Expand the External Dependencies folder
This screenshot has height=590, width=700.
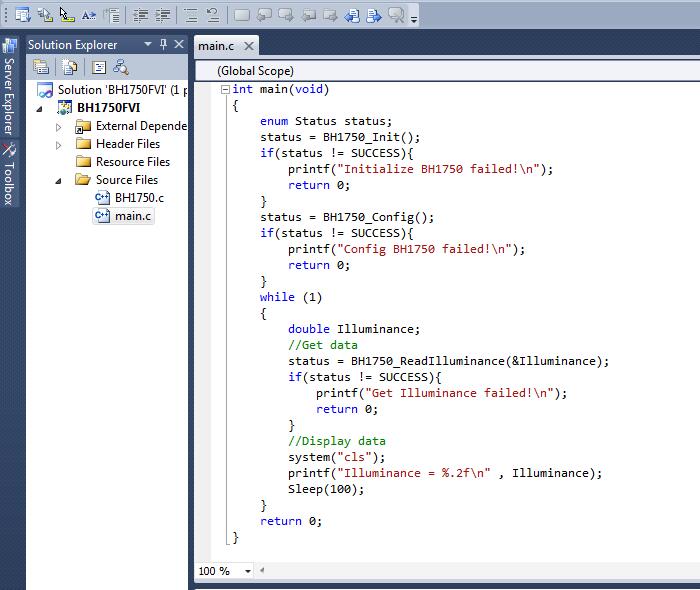coord(58,127)
